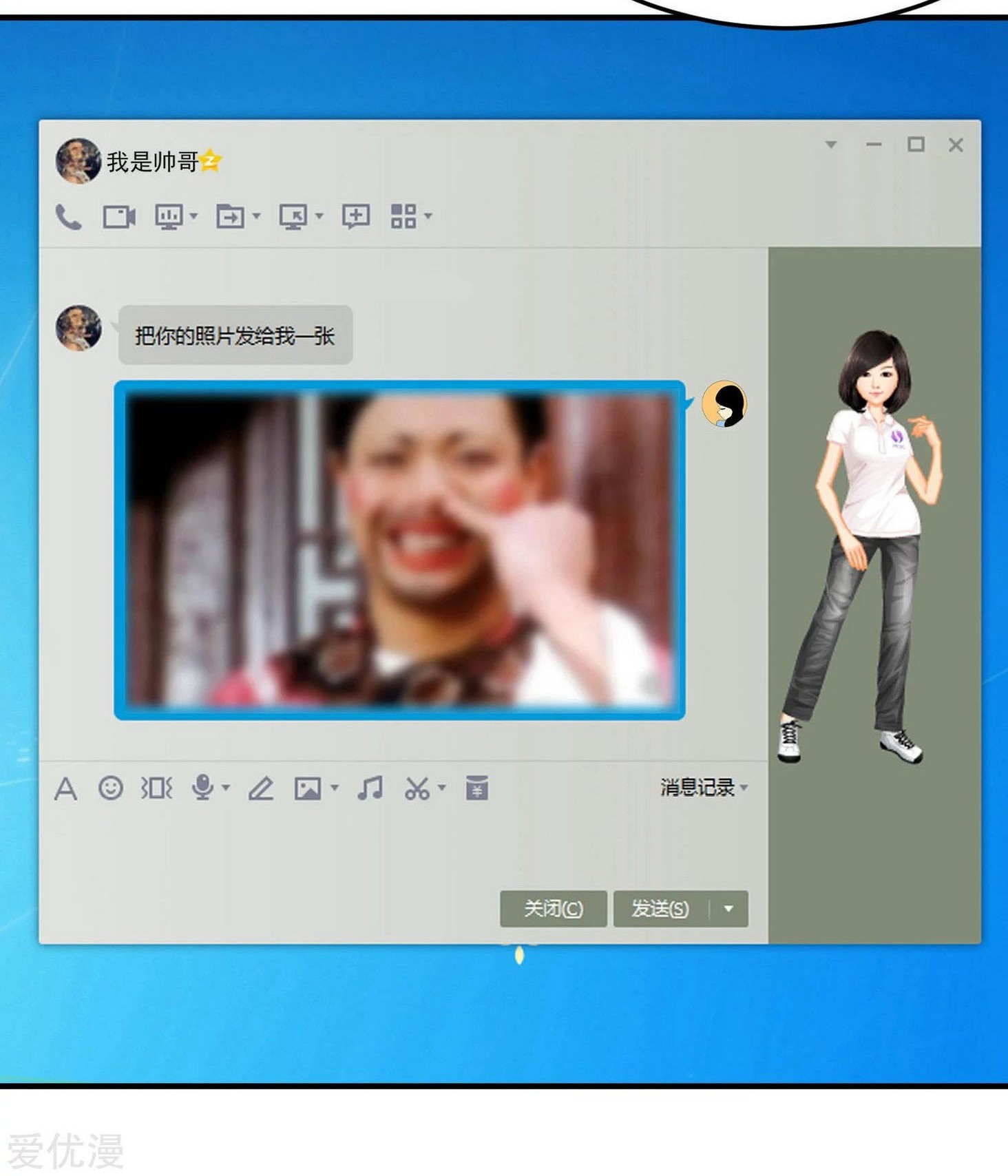Image resolution: width=1008 pixels, height=1176 pixels.
Task: Open the remote desktop control menu
Action: pyautogui.click(x=293, y=216)
